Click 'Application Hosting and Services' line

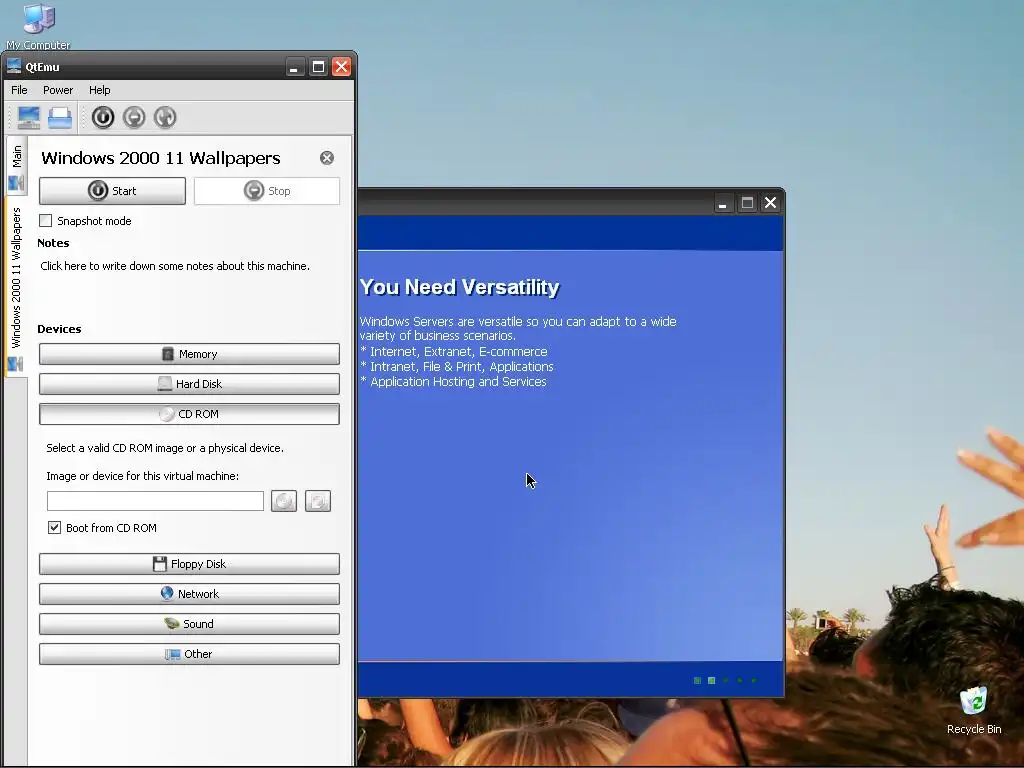click(x=453, y=381)
